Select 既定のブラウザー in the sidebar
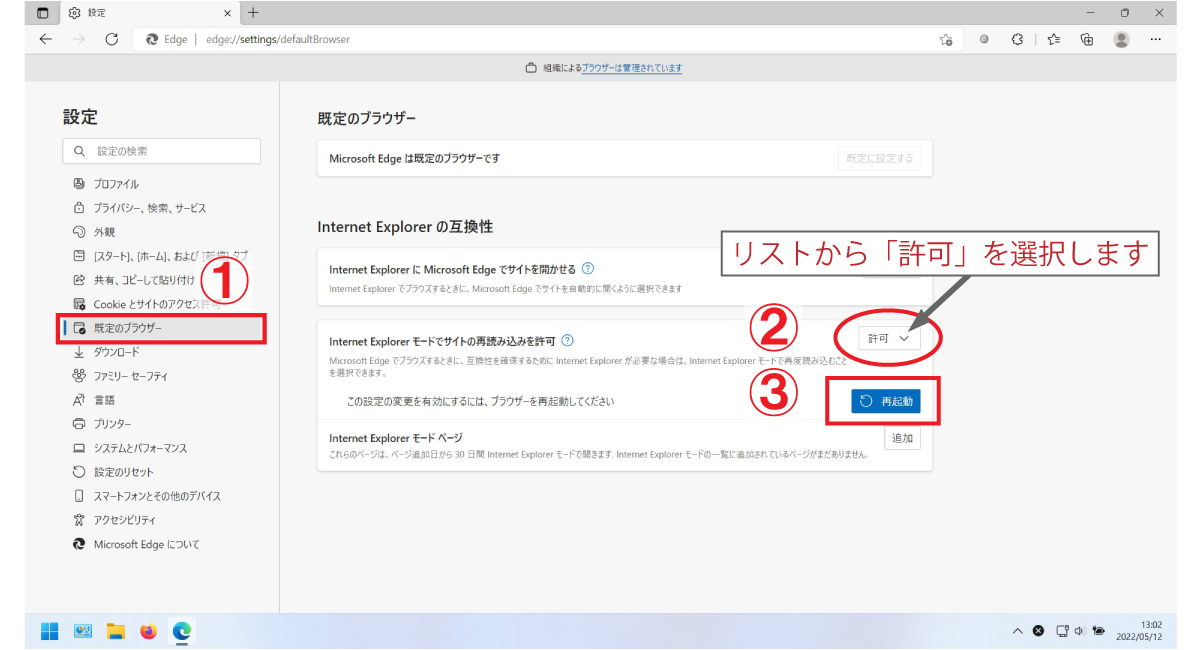This screenshot has width=1200, height=650. [x=163, y=328]
